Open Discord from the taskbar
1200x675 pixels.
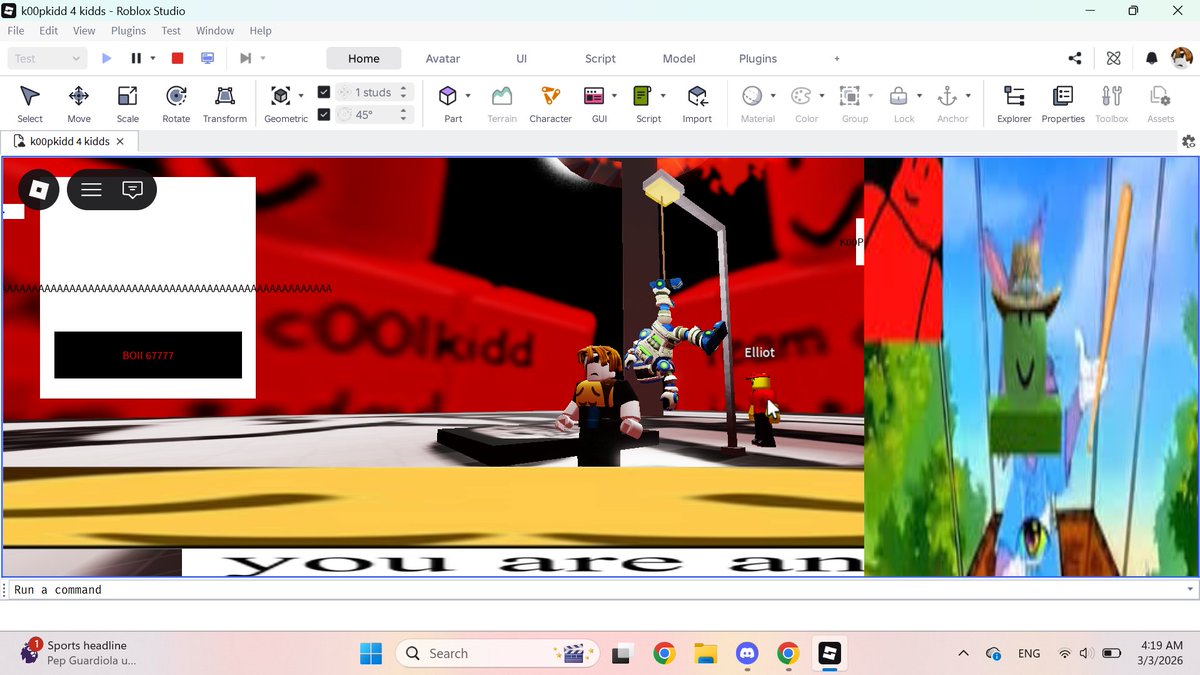pyautogui.click(x=746, y=654)
